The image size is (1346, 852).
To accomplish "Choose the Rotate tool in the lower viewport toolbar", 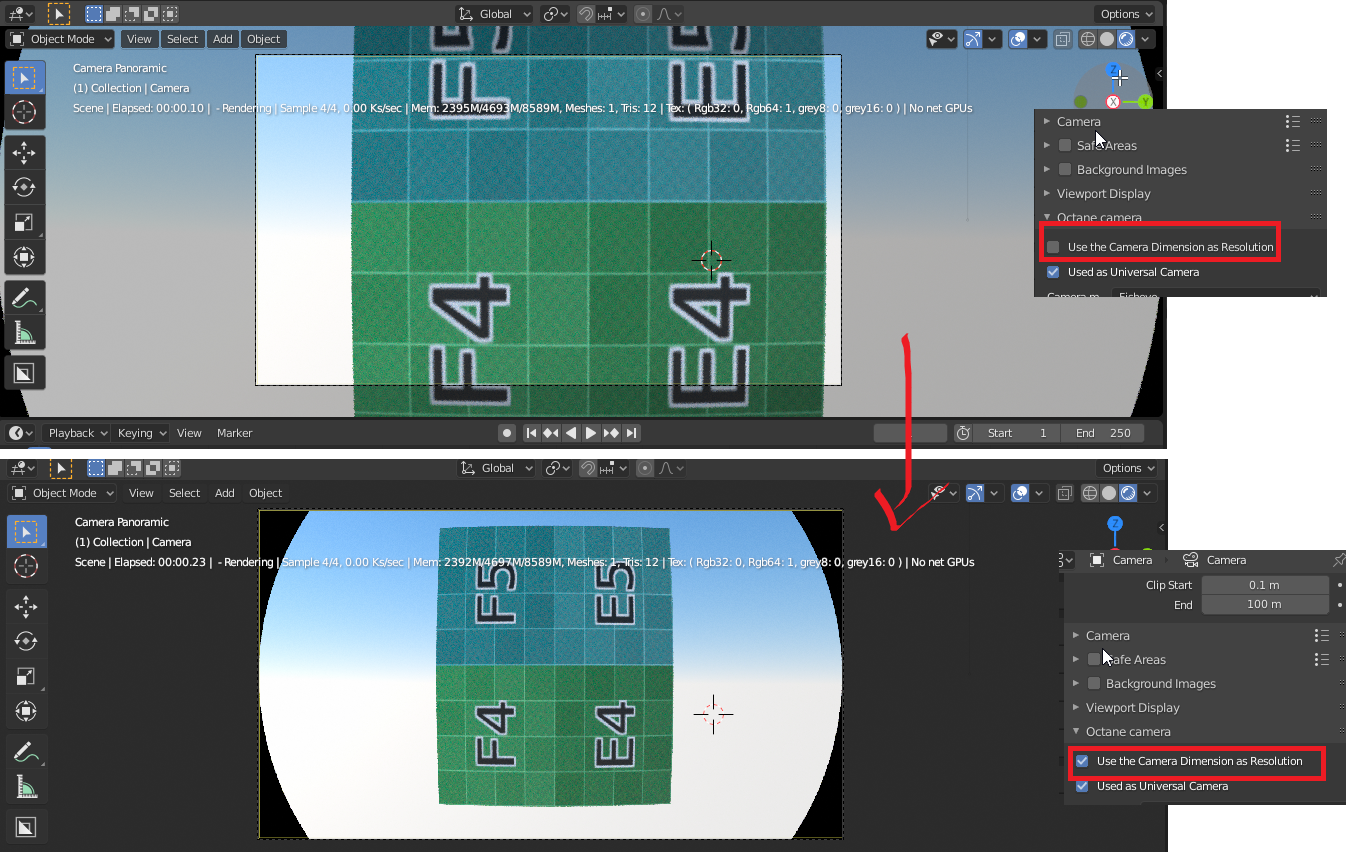I will 27,641.
